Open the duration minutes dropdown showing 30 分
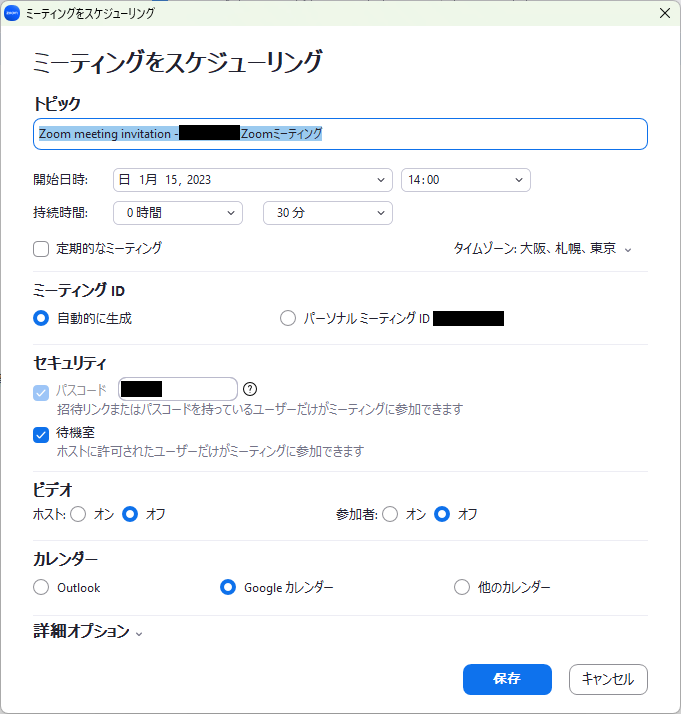The height and width of the screenshot is (714, 681). [328, 213]
